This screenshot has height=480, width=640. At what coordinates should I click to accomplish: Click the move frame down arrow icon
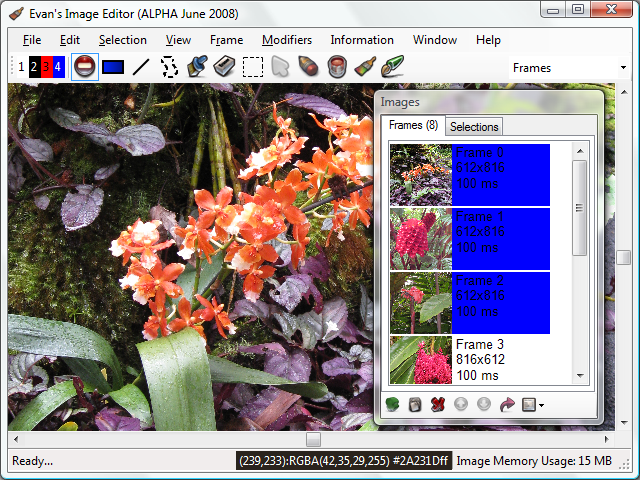coord(484,404)
